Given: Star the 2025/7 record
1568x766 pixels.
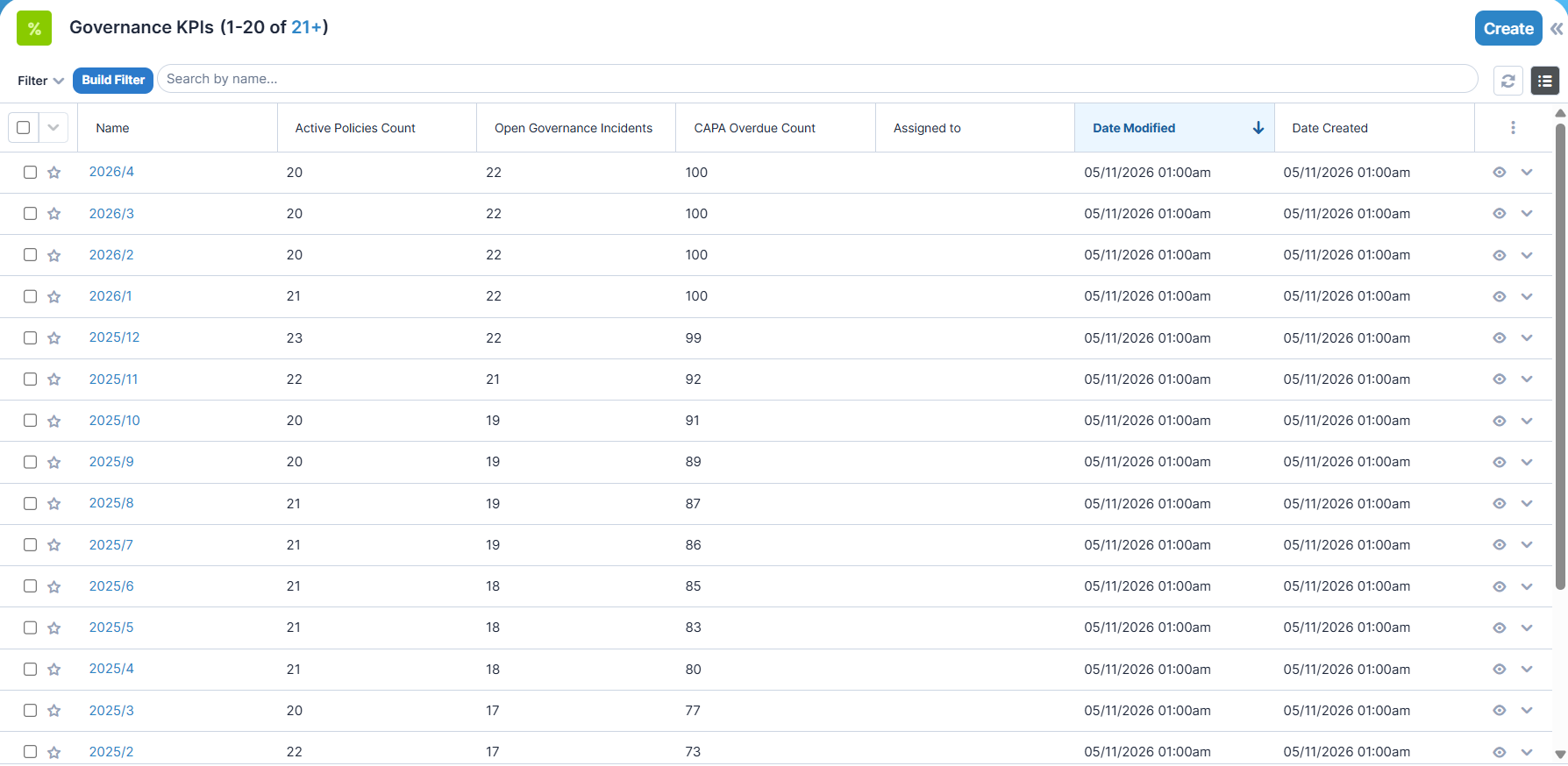Looking at the screenshot, I should (54, 545).
